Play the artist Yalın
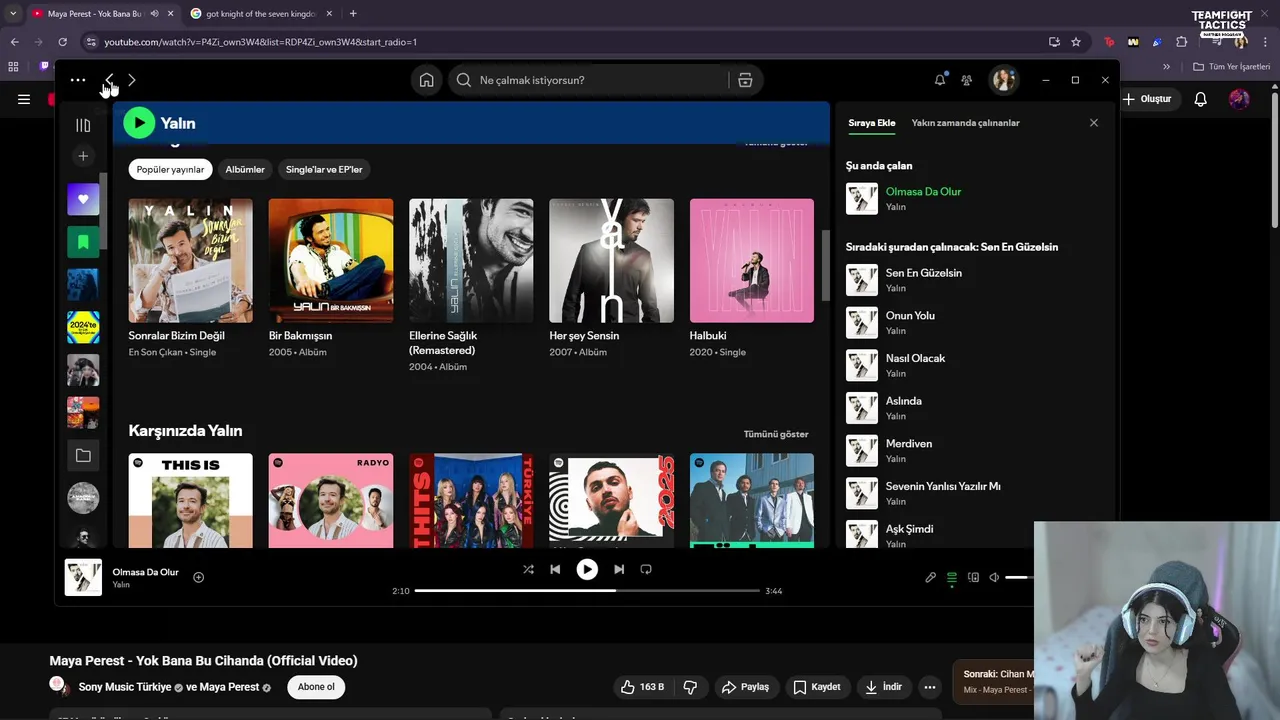This screenshot has width=1280, height=720. 139,123
